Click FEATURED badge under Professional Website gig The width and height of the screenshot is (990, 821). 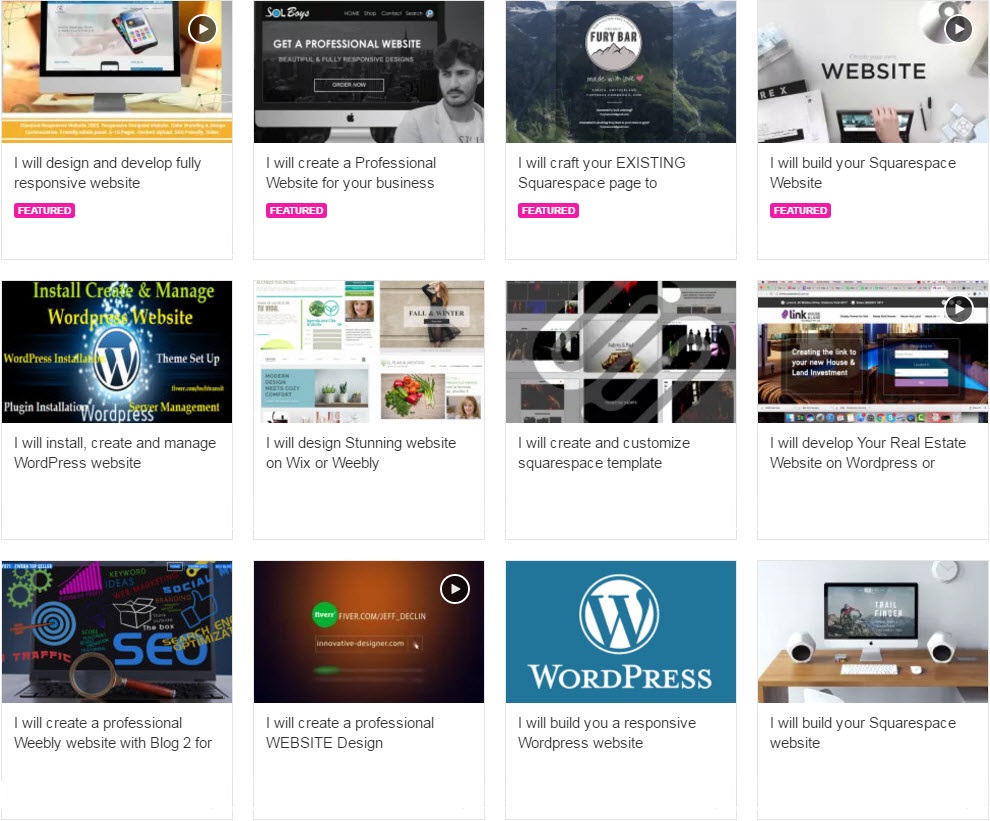(x=296, y=210)
